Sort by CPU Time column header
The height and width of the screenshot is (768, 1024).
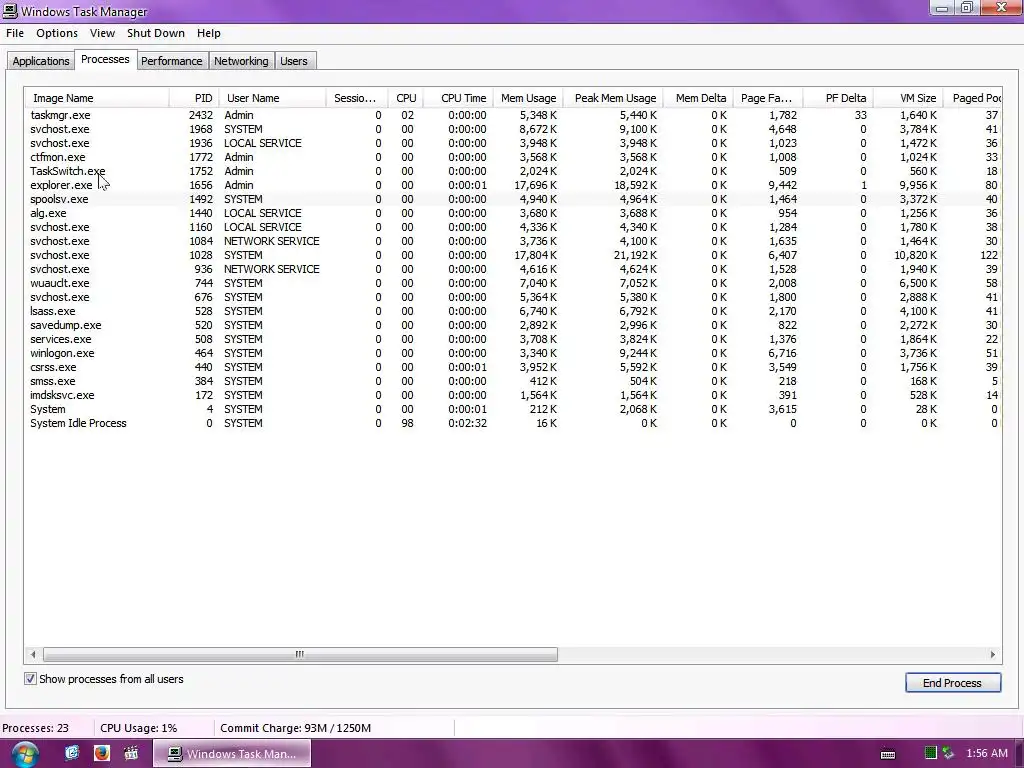pyautogui.click(x=458, y=98)
